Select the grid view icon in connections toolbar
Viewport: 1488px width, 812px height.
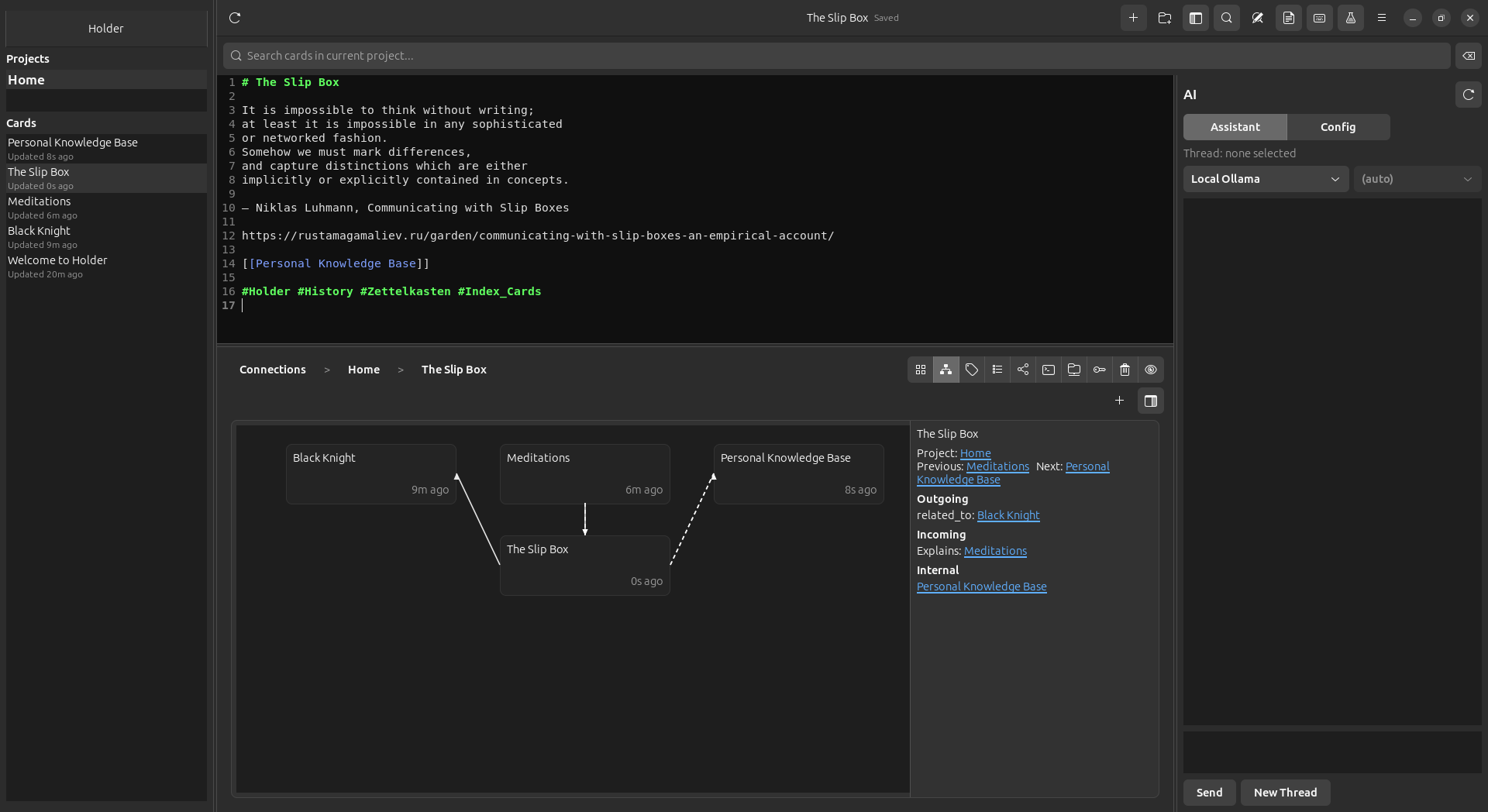click(x=921, y=370)
